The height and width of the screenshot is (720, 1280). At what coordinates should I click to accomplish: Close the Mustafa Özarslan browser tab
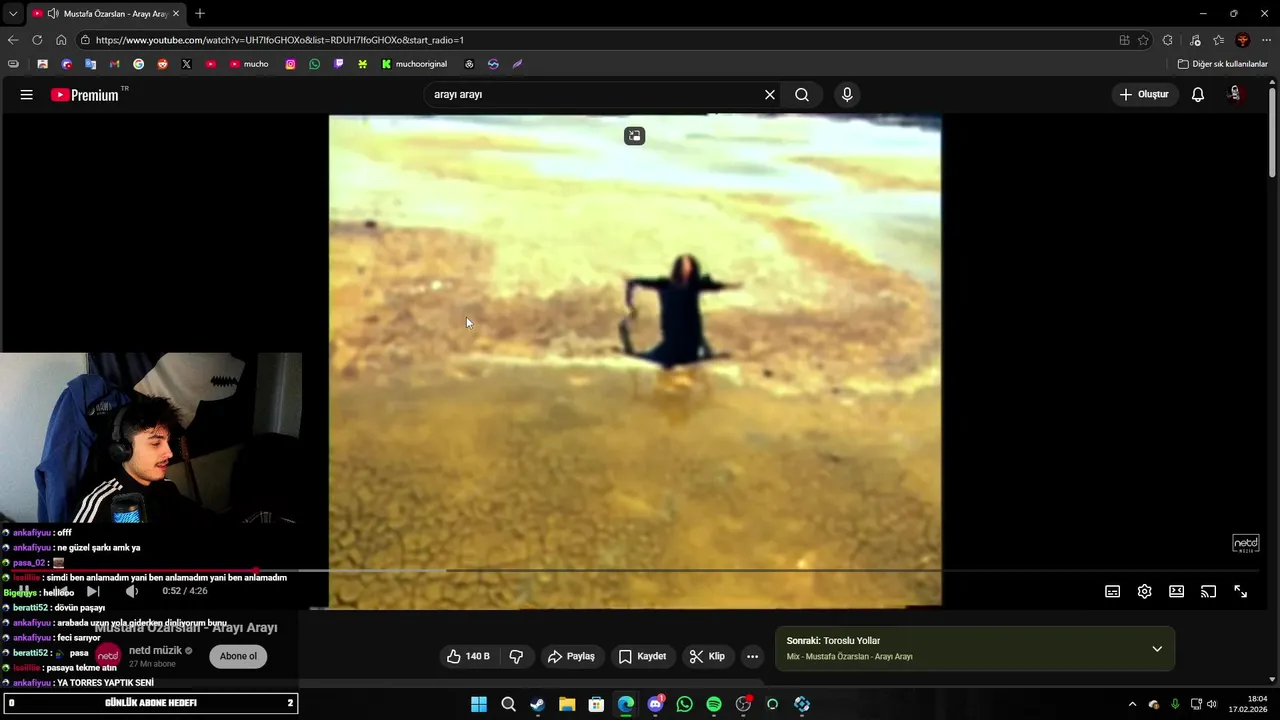[176, 14]
